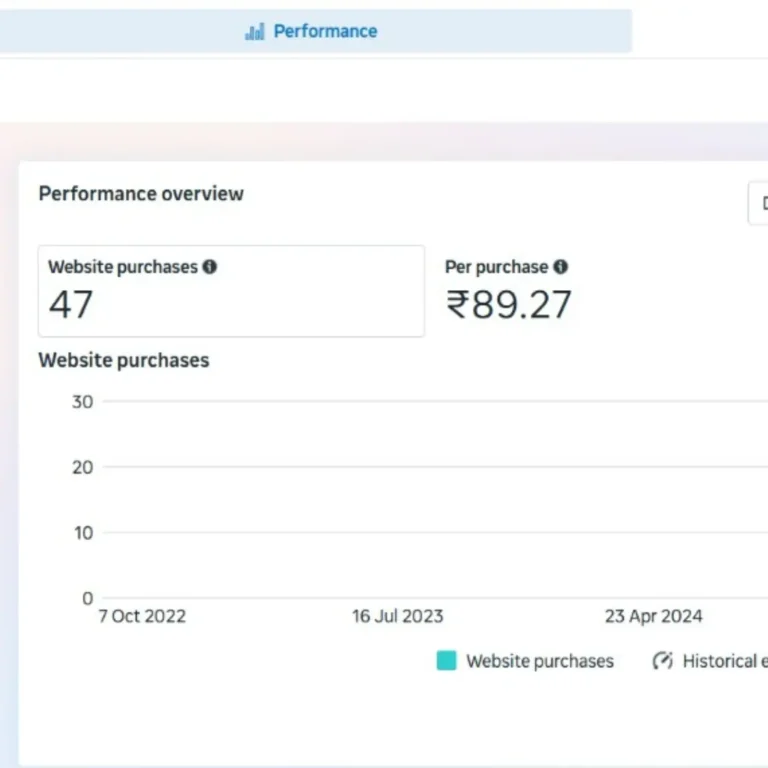Open the cut-off dropdown beside Performance overview
Screen dimensions: 768x768
click(759, 204)
